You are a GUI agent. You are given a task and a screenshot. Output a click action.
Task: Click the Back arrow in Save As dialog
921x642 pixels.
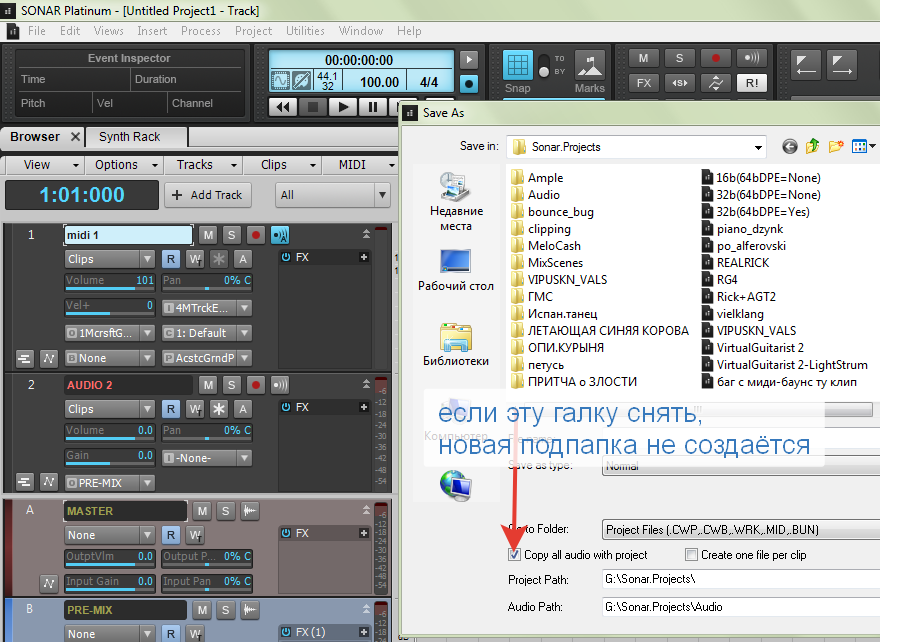click(789, 146)
